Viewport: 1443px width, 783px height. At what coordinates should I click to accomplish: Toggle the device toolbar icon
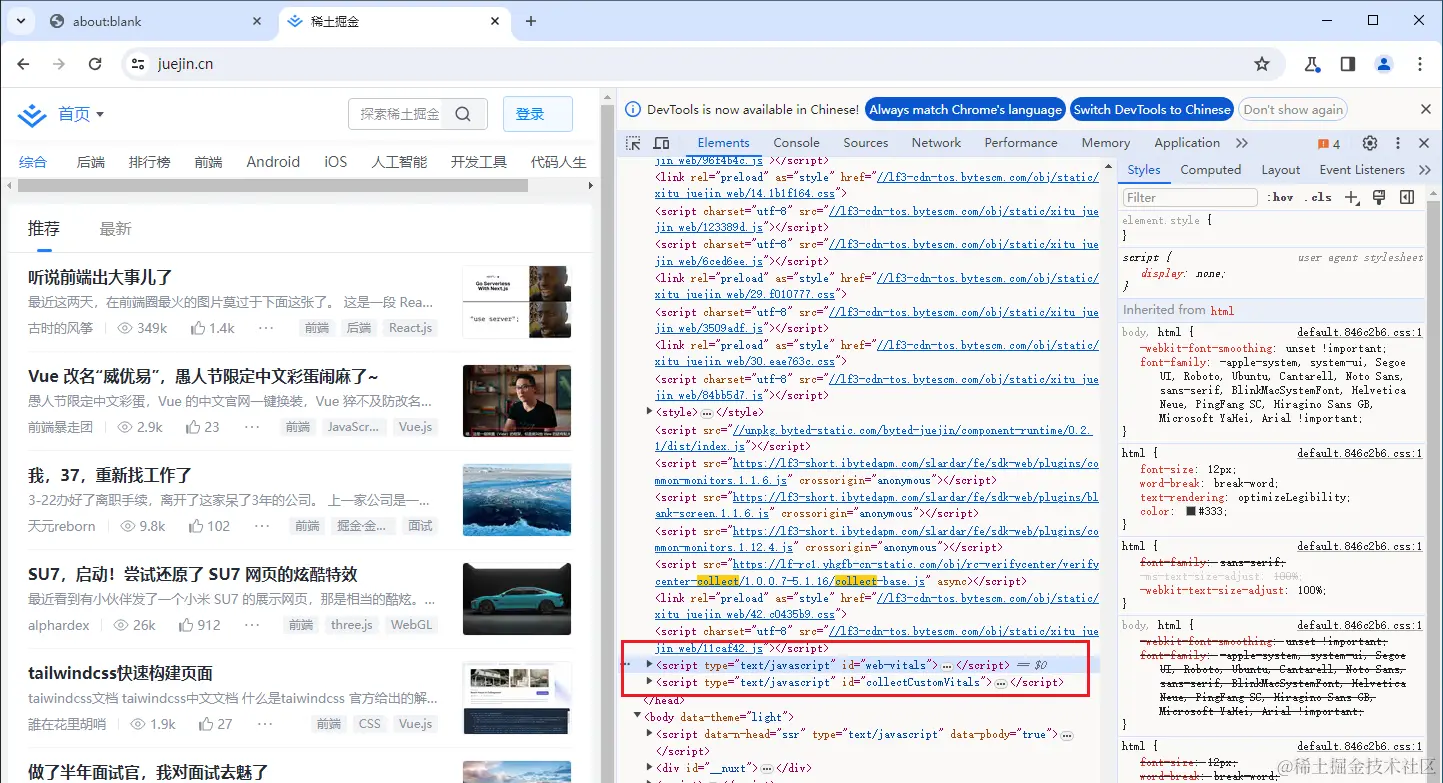click(x=661, y=143)
